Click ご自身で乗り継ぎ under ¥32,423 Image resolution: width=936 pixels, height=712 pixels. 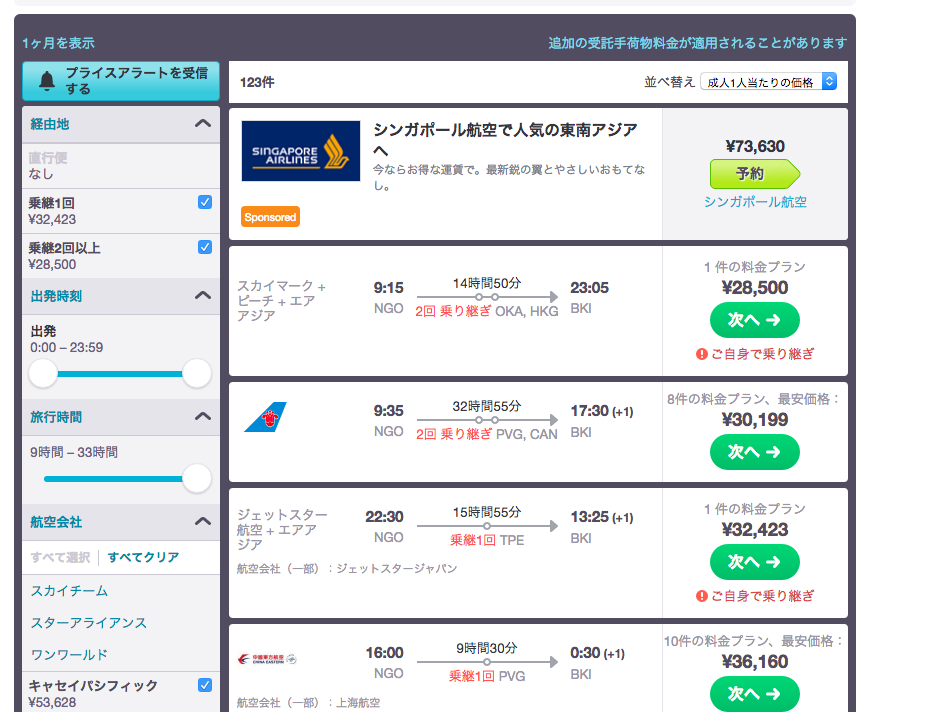(x=762, y=596)
